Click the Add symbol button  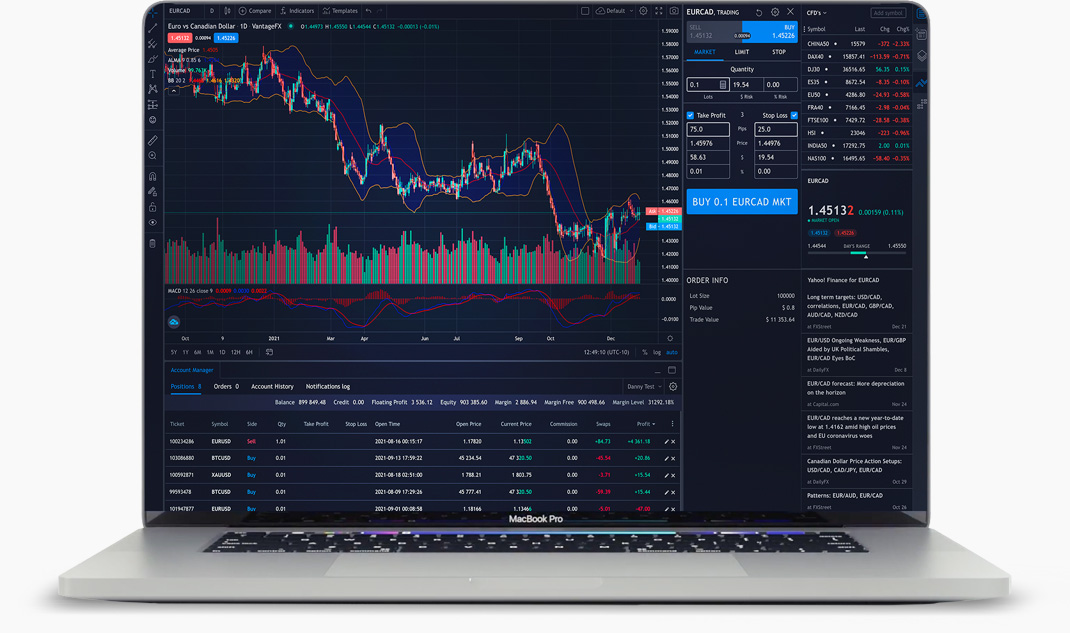tap(887, 13)
